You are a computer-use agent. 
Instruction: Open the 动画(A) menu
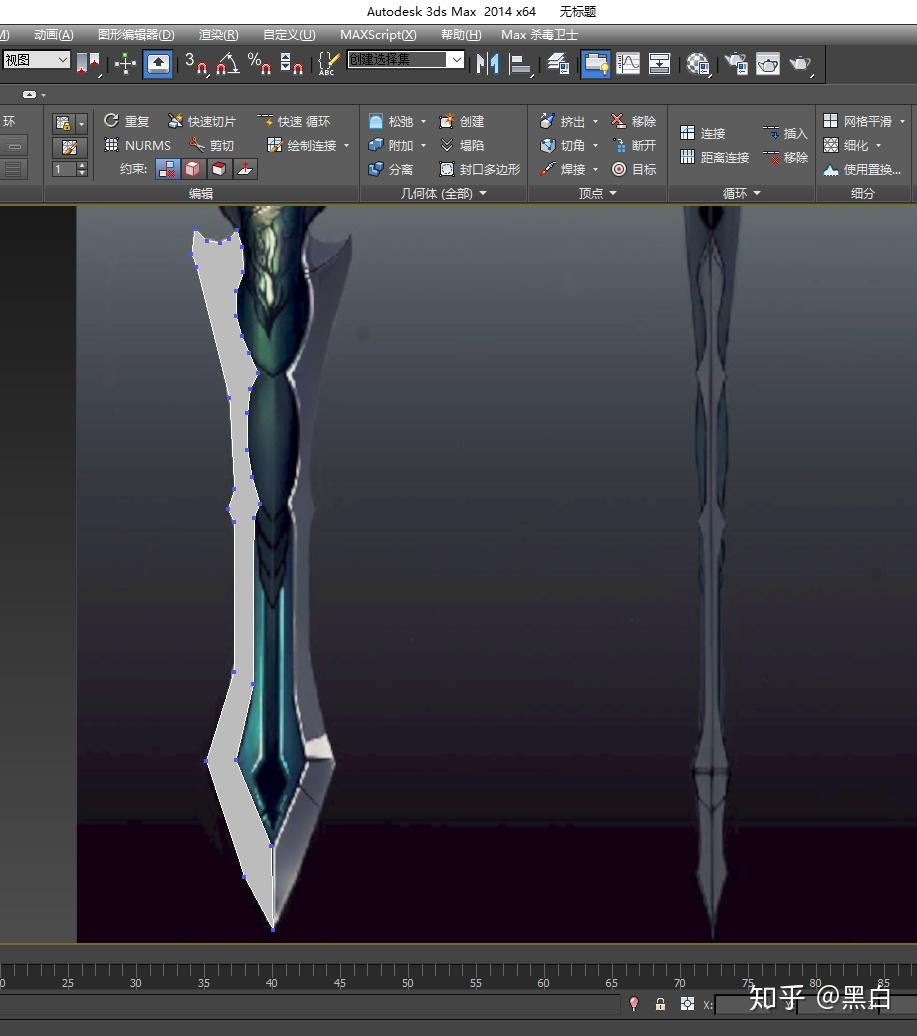[54, 34]
